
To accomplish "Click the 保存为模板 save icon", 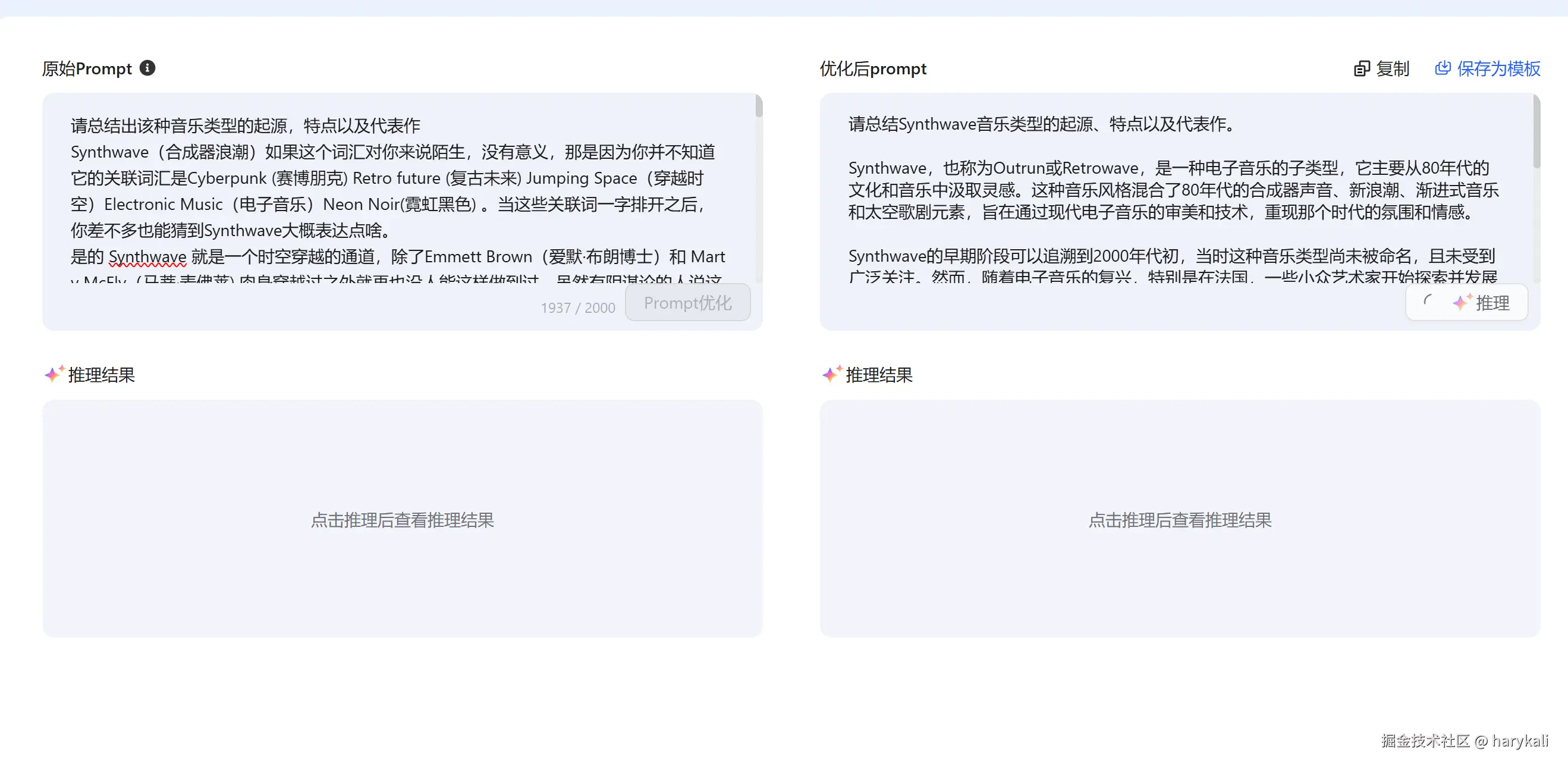I will [1442, 68].
